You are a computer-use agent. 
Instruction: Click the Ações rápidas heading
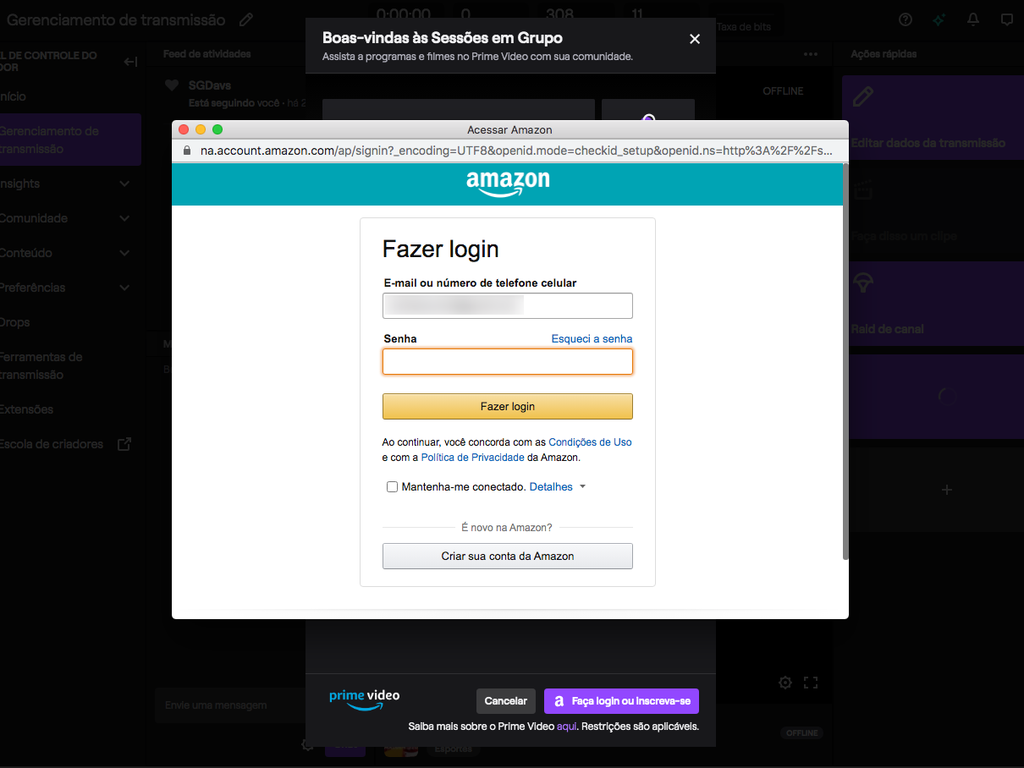pyautogui.click(x=884, y=54)
